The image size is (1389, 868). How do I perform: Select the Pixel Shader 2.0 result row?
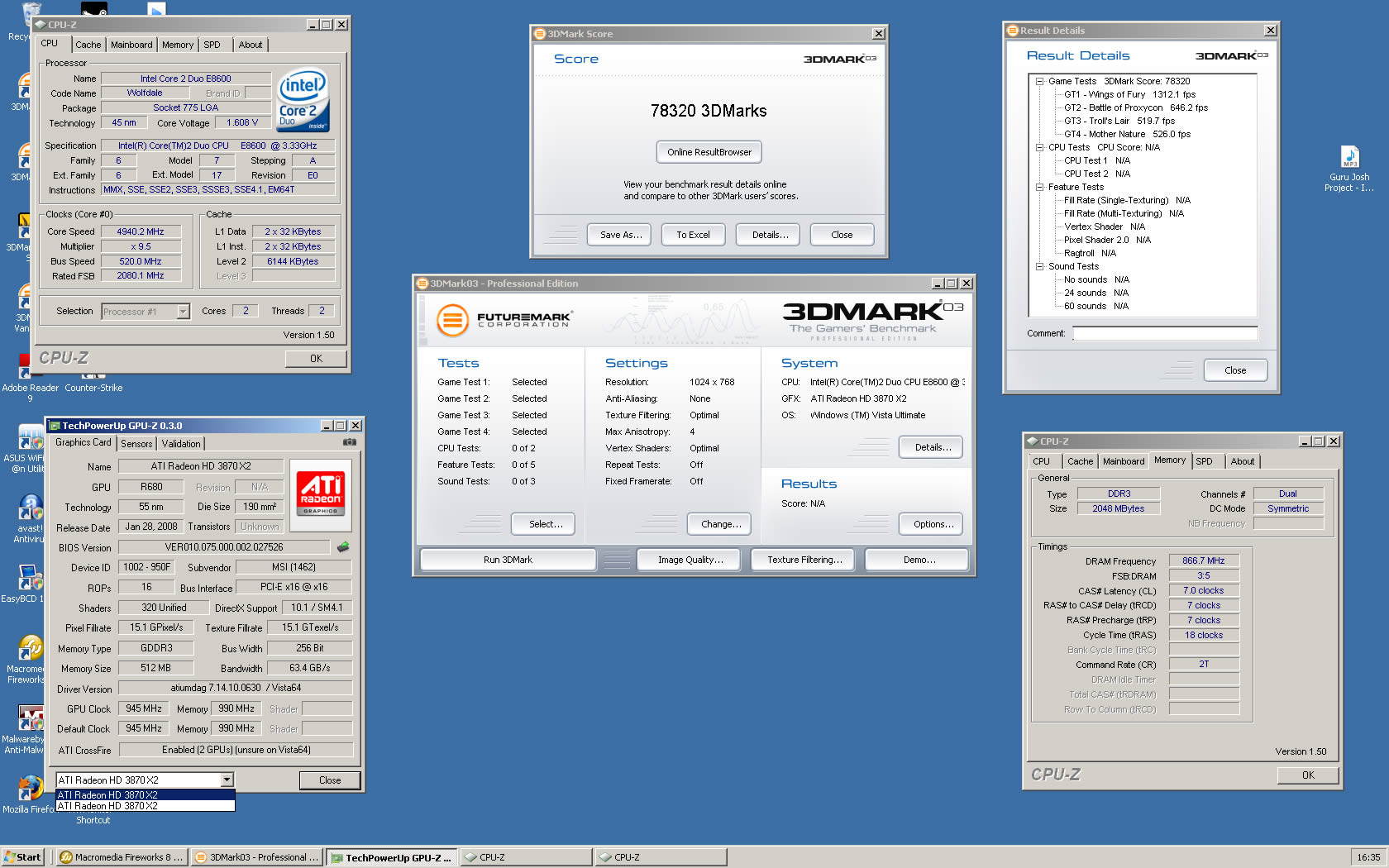1107,240
